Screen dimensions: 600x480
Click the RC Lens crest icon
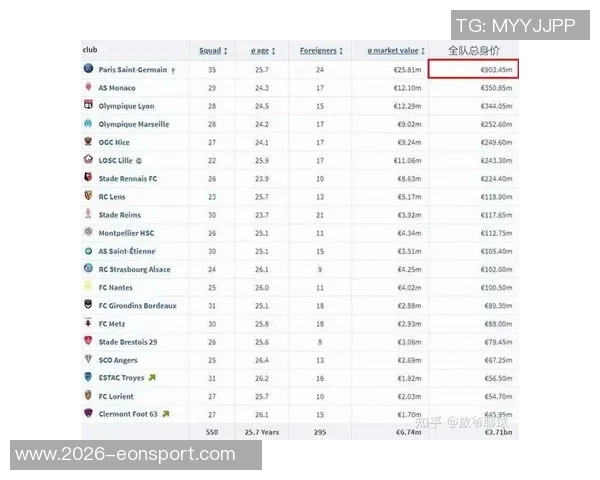point(89,196)
